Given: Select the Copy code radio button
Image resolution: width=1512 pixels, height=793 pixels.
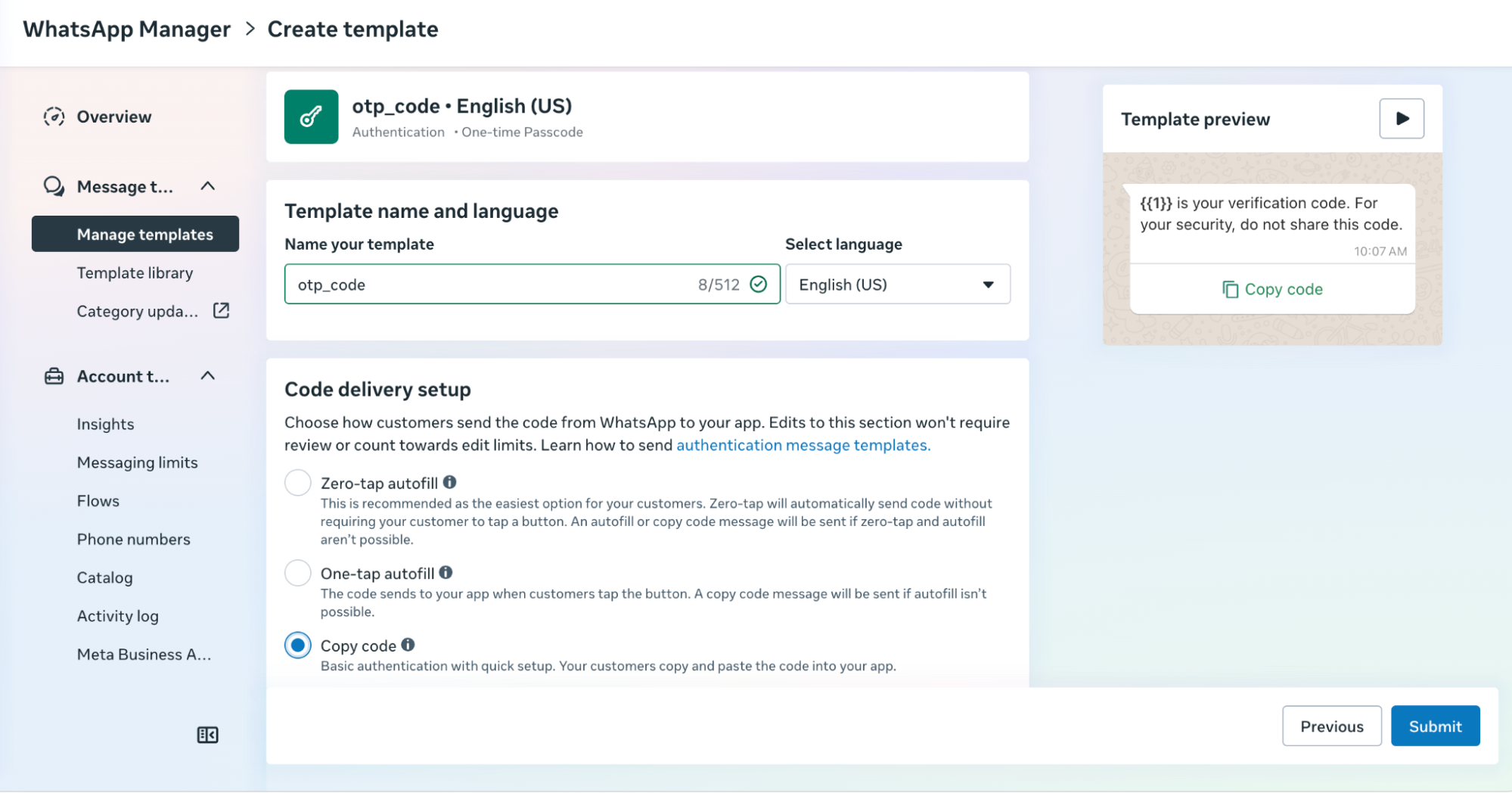Looking at the screenshot, I should pos(298,645).
